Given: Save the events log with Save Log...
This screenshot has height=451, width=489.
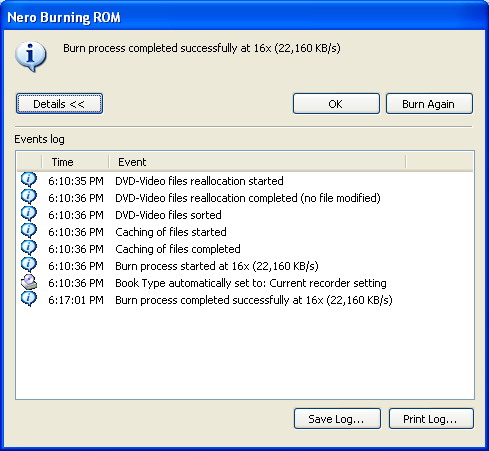Looking at the screenshot, I should coord(337,419).
